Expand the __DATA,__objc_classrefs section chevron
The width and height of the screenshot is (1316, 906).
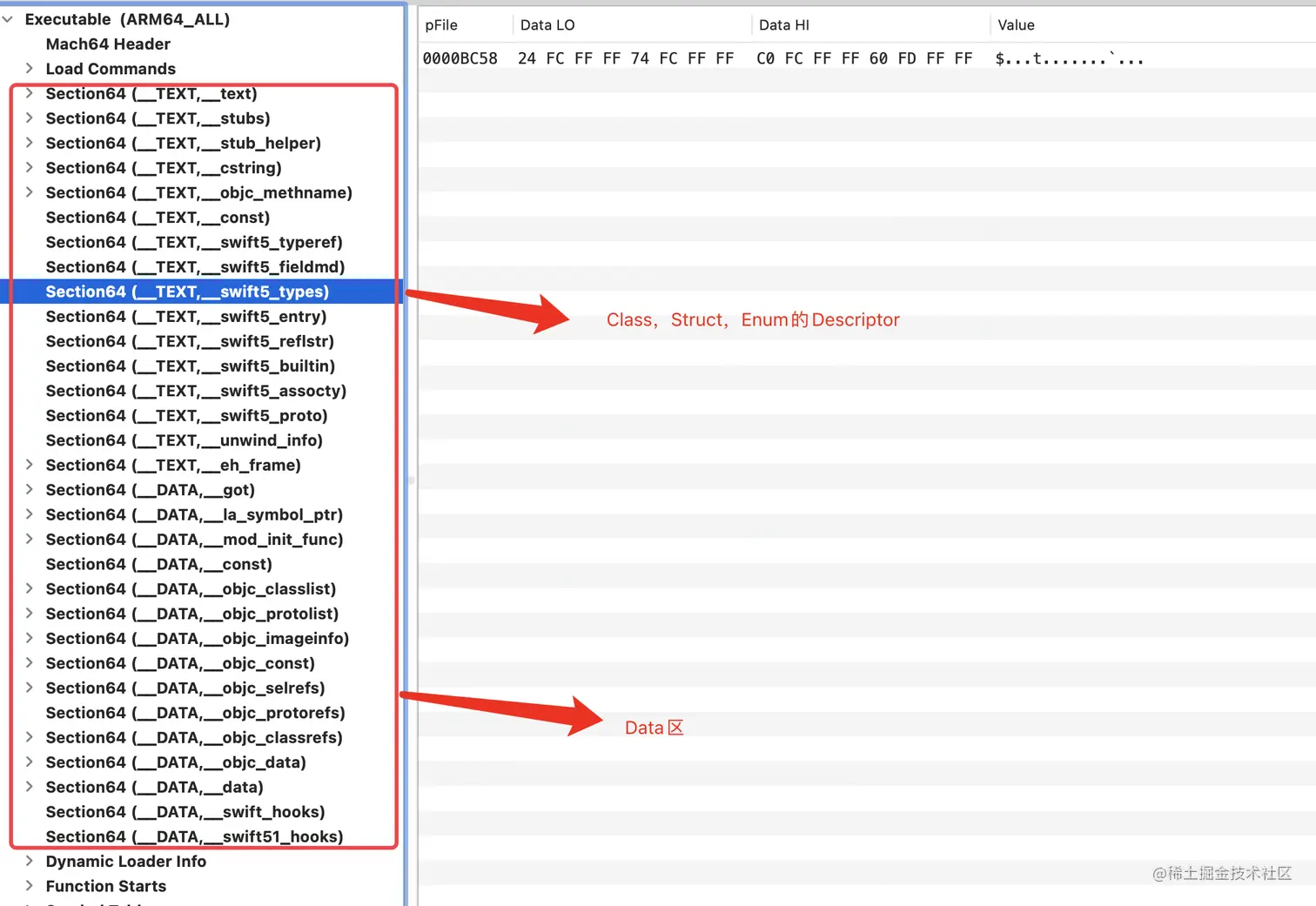[29, 737]
